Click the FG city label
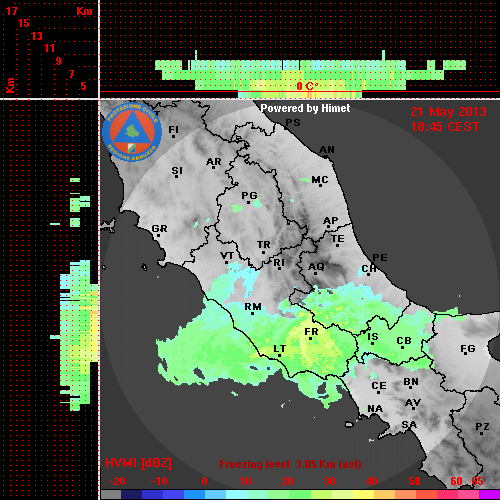 click(x=468, y=349)
